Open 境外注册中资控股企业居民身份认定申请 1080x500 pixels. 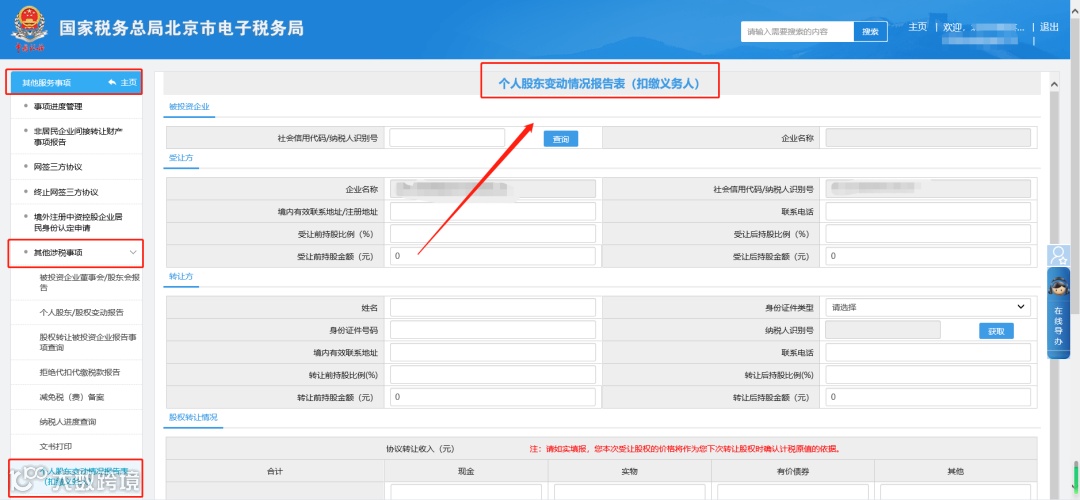[78, 222]
